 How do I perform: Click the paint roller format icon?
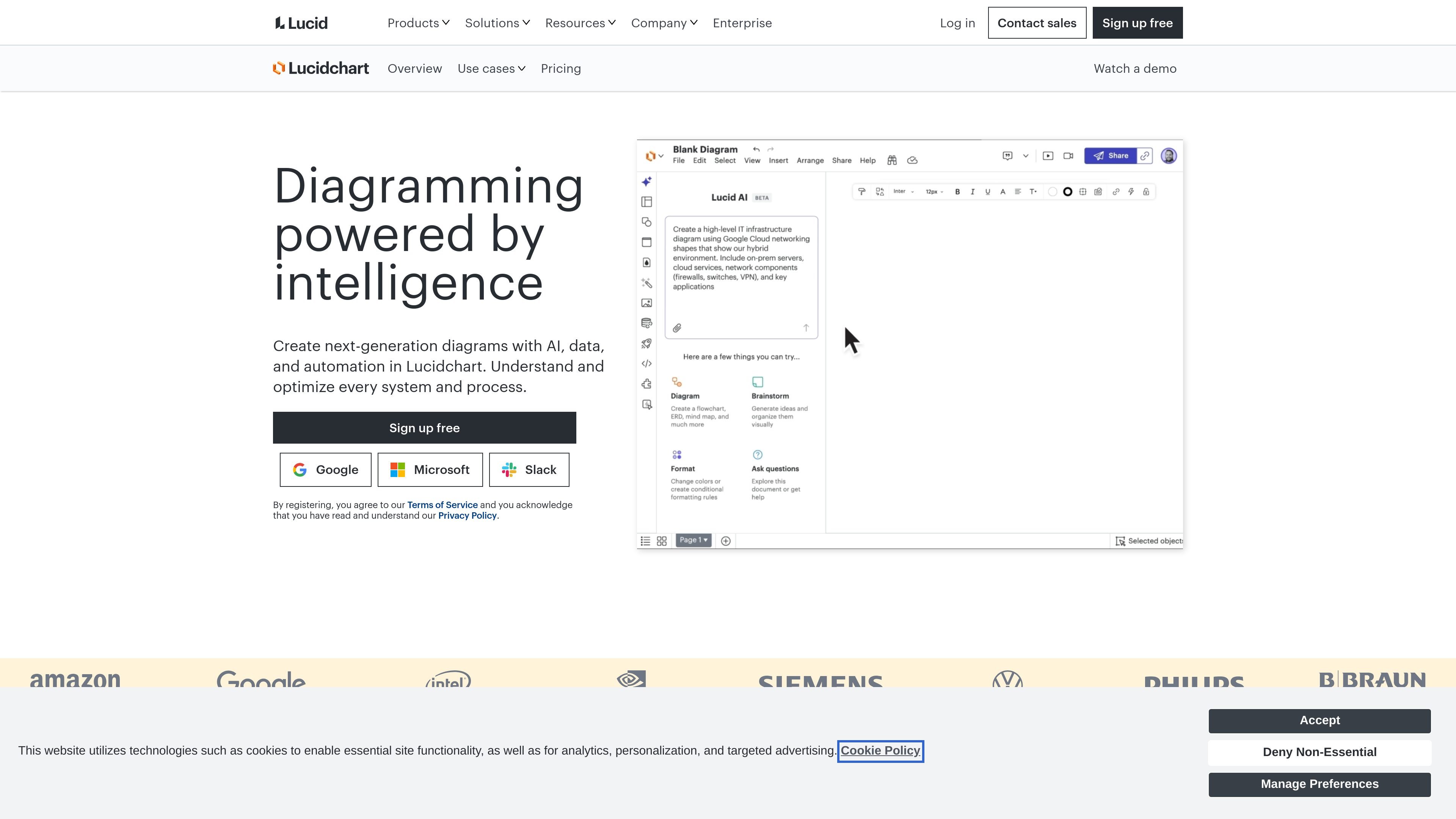coord(861,191)
